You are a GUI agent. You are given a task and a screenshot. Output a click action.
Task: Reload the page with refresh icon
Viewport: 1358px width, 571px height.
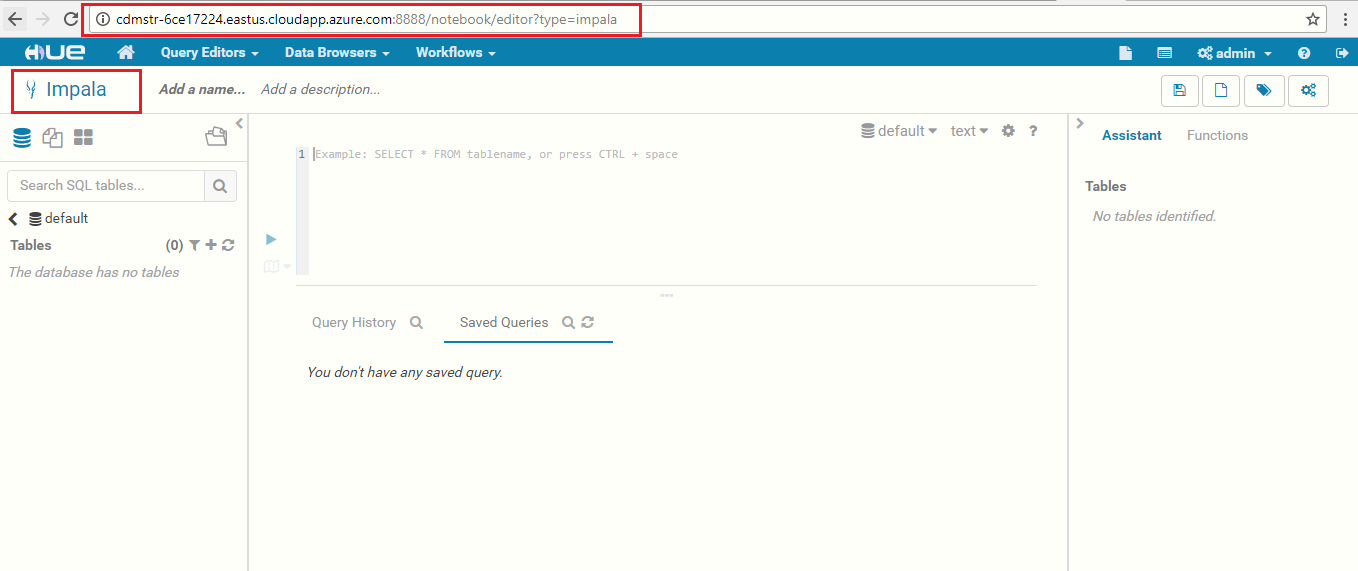[x=71, y=19]
